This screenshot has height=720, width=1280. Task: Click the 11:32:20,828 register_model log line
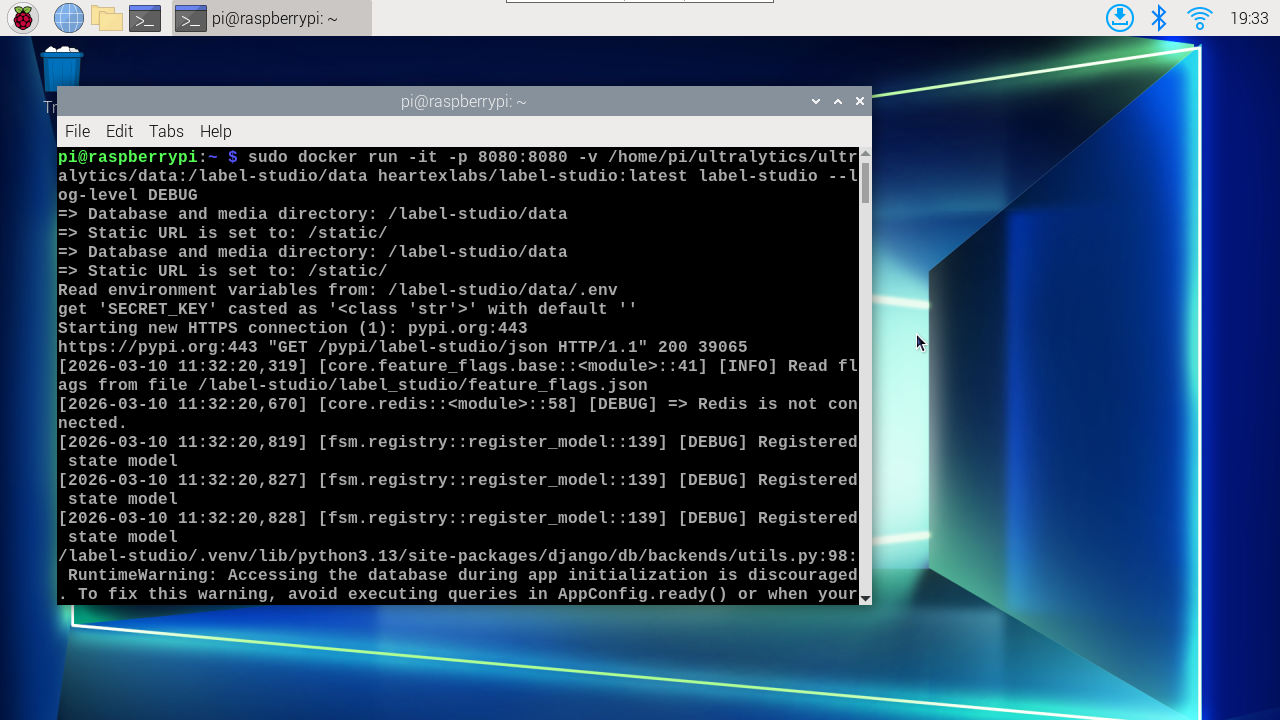point(458,528)
